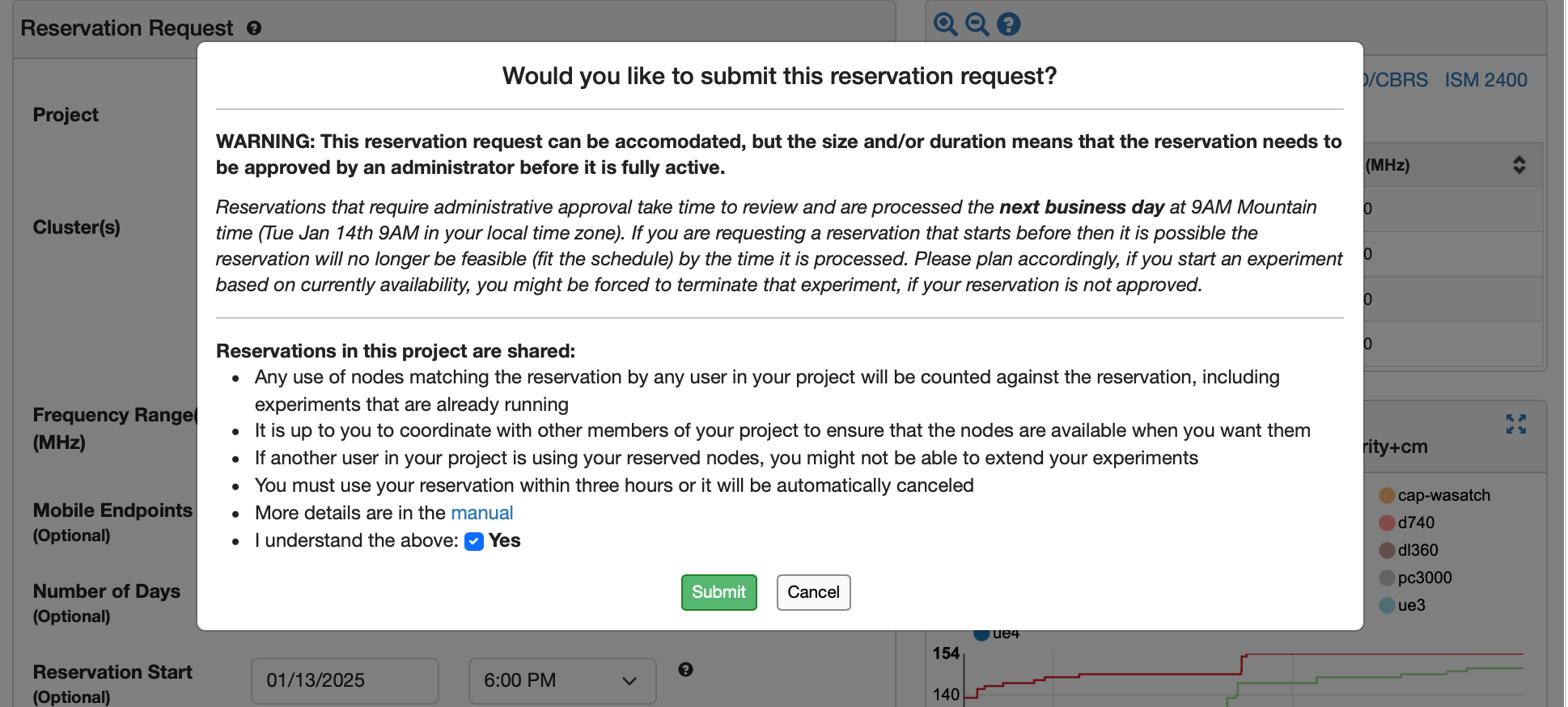Toggle dl360 legend color dot

tap(1387, 550)
